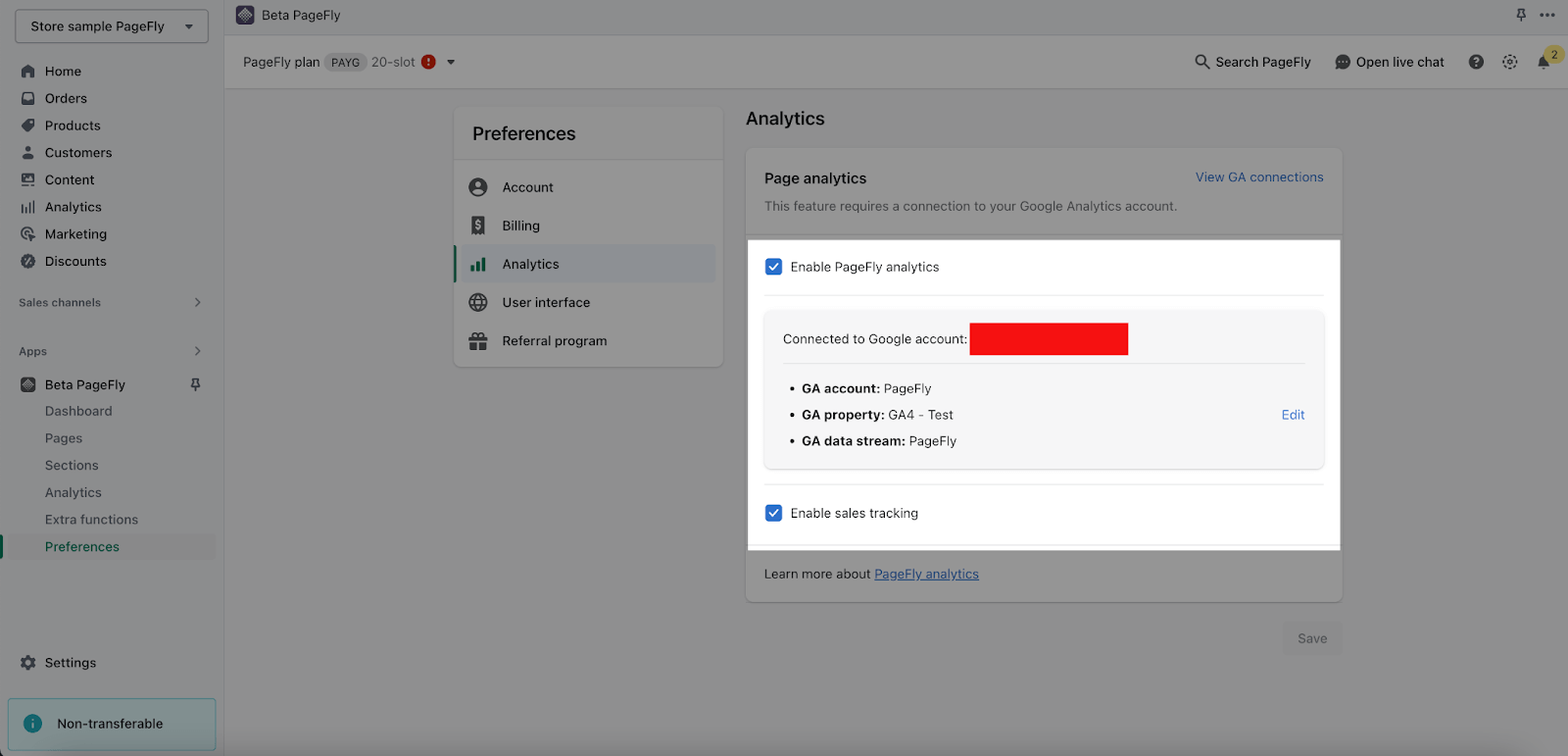Expand the PageFly plan dropdown arrow
The image size is (1568, 756).
(x=451, y=62)
